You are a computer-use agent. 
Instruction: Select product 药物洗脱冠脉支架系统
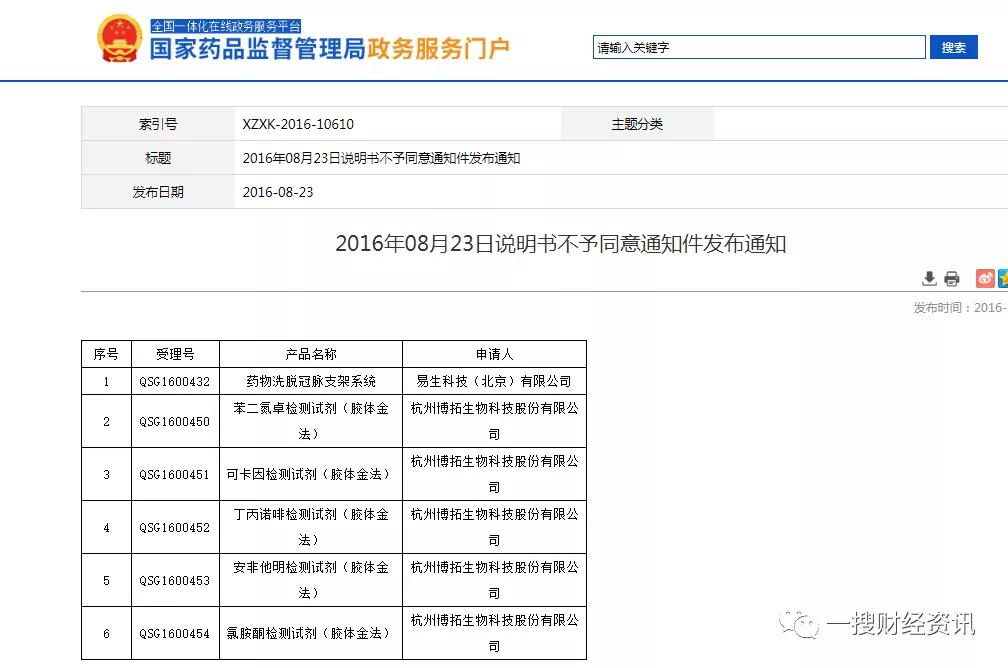309,380
